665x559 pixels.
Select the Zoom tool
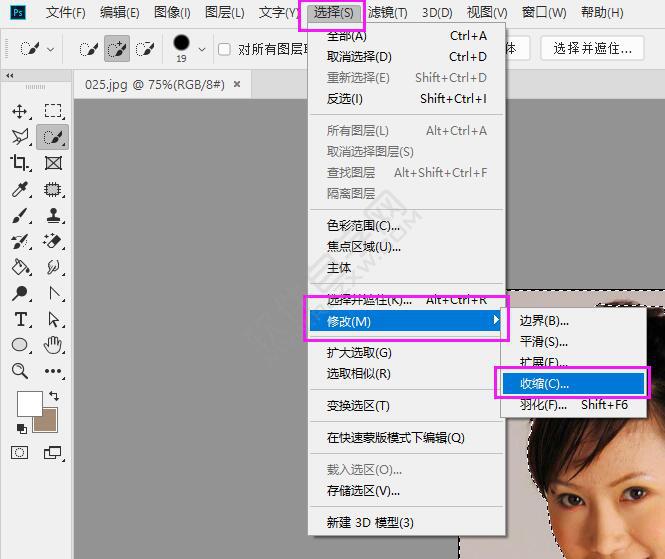pos(20,371)
